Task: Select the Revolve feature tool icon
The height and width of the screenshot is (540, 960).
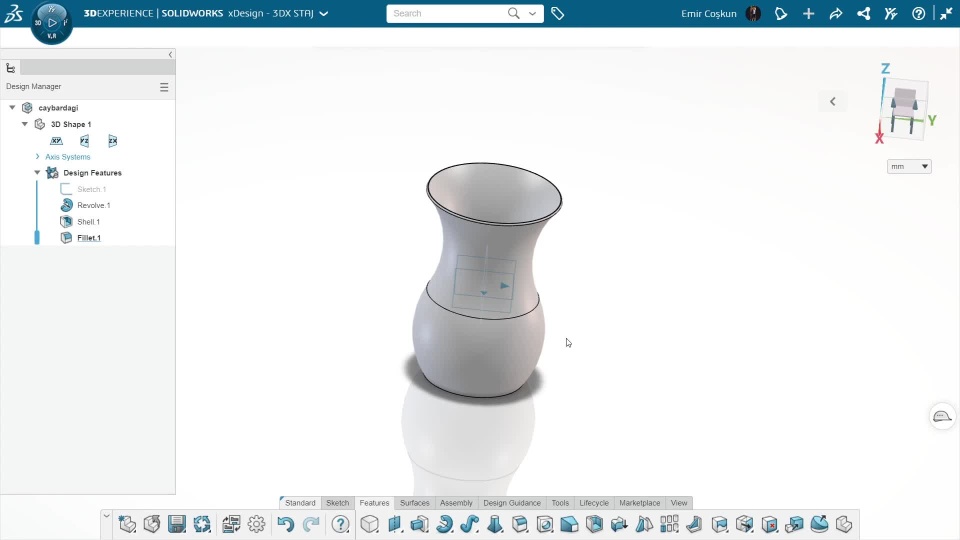Action: [x=444, y=524]
